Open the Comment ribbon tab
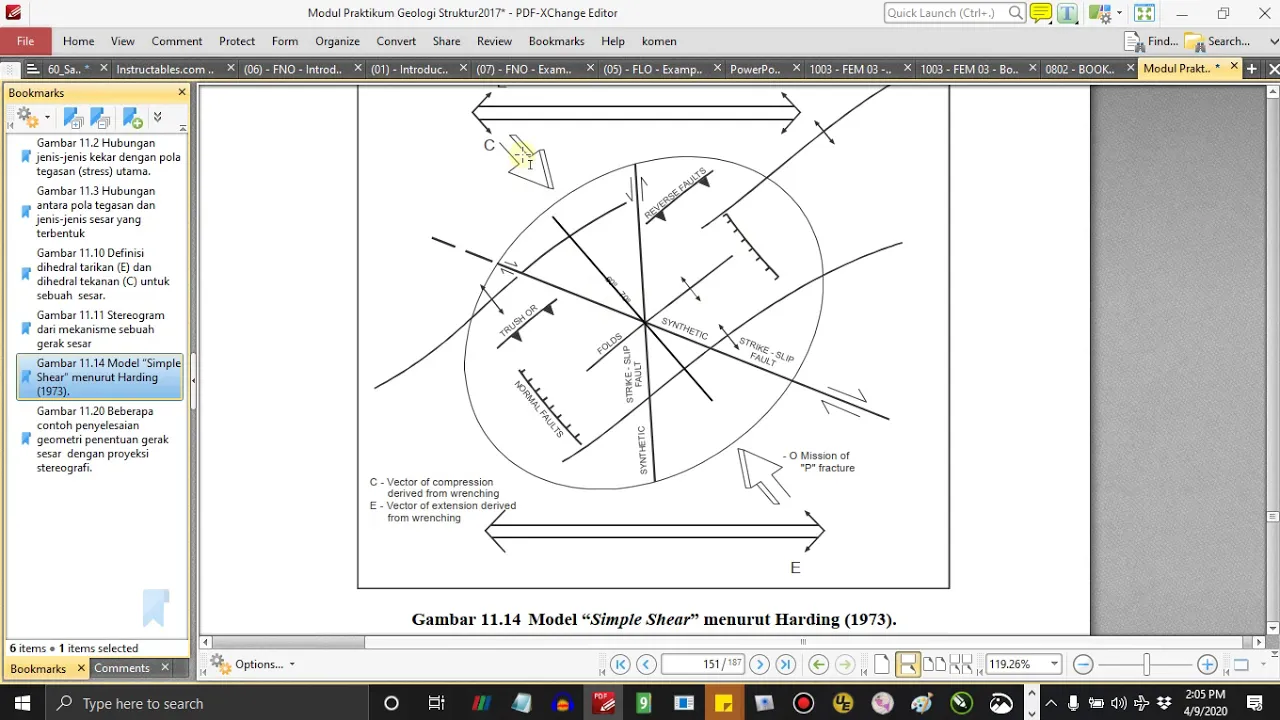Screen dimensions: 1280x720 (x=177, y=41)
